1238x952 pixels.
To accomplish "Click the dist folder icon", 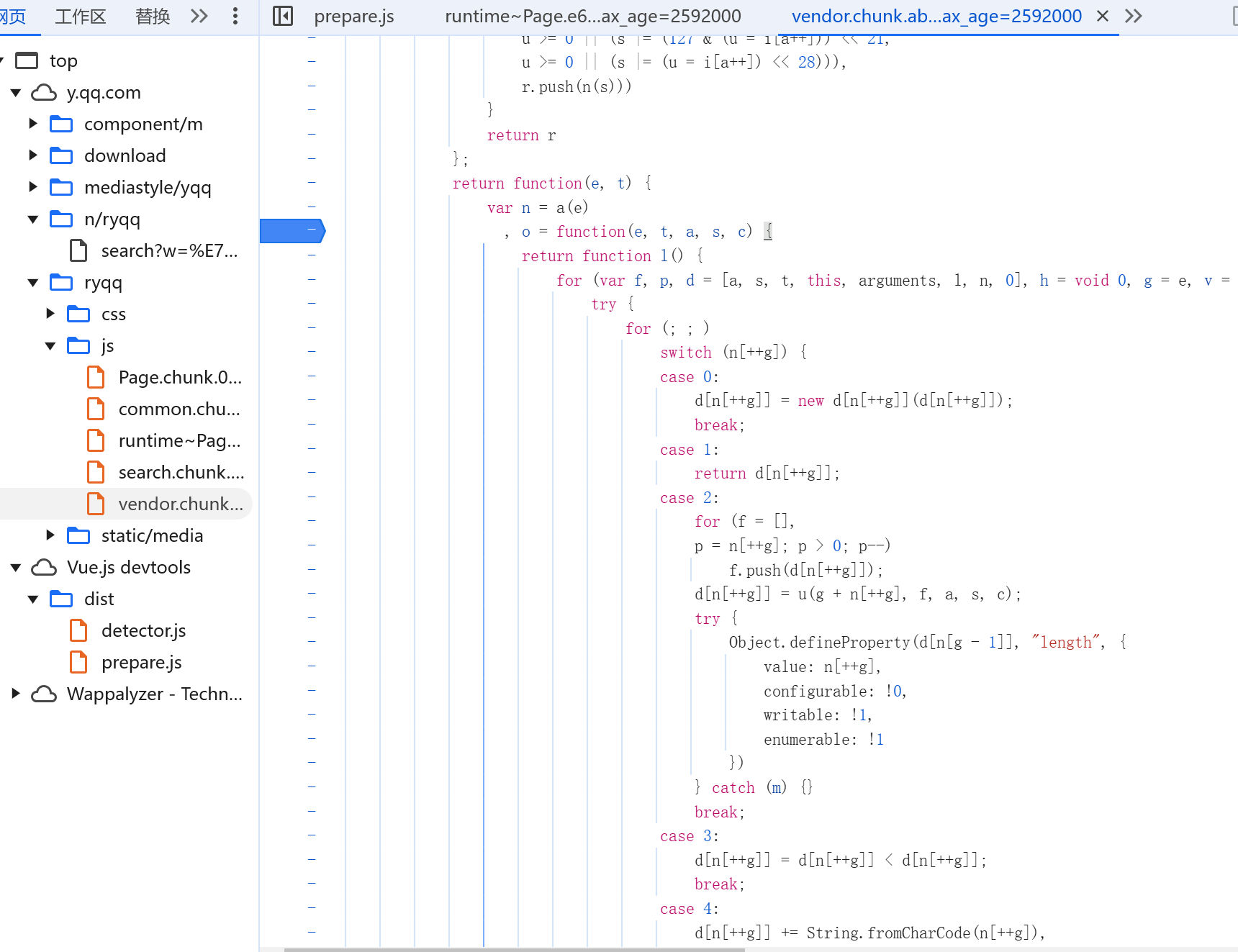I will click(x=61, y=599).
